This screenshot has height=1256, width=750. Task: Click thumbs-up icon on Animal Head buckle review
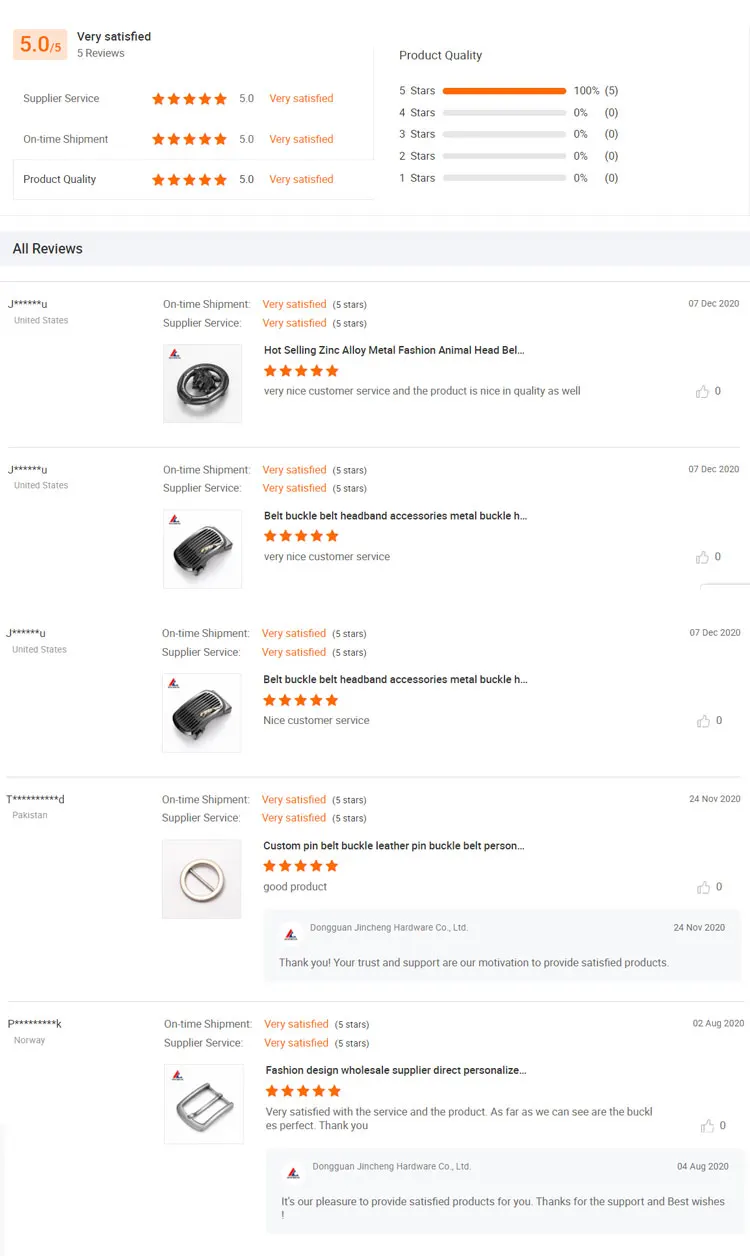[x=702, y=391]
